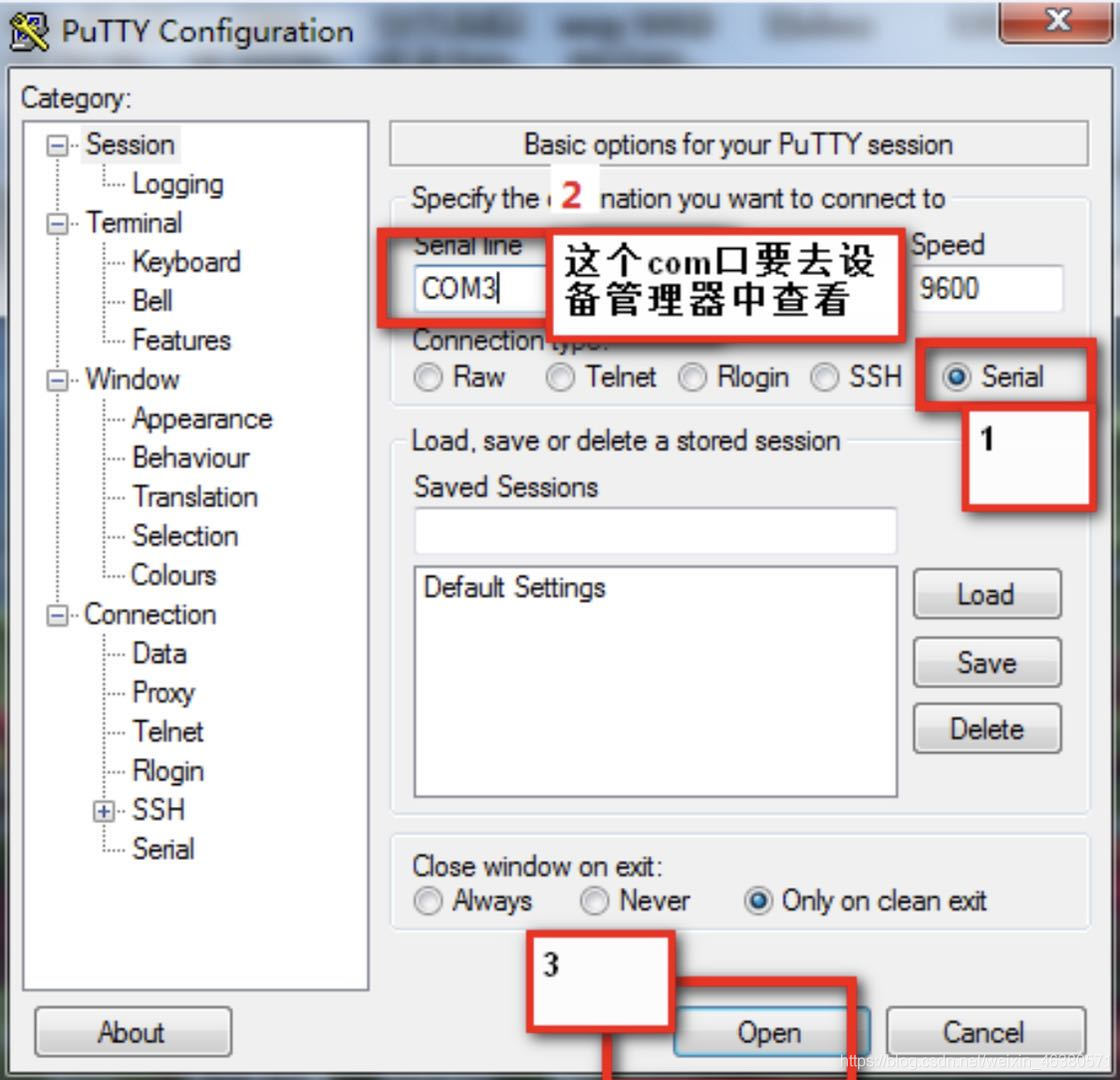Open the Colours category
The width and height of the screenshot is (1120, 1080).
click(174, 576)
